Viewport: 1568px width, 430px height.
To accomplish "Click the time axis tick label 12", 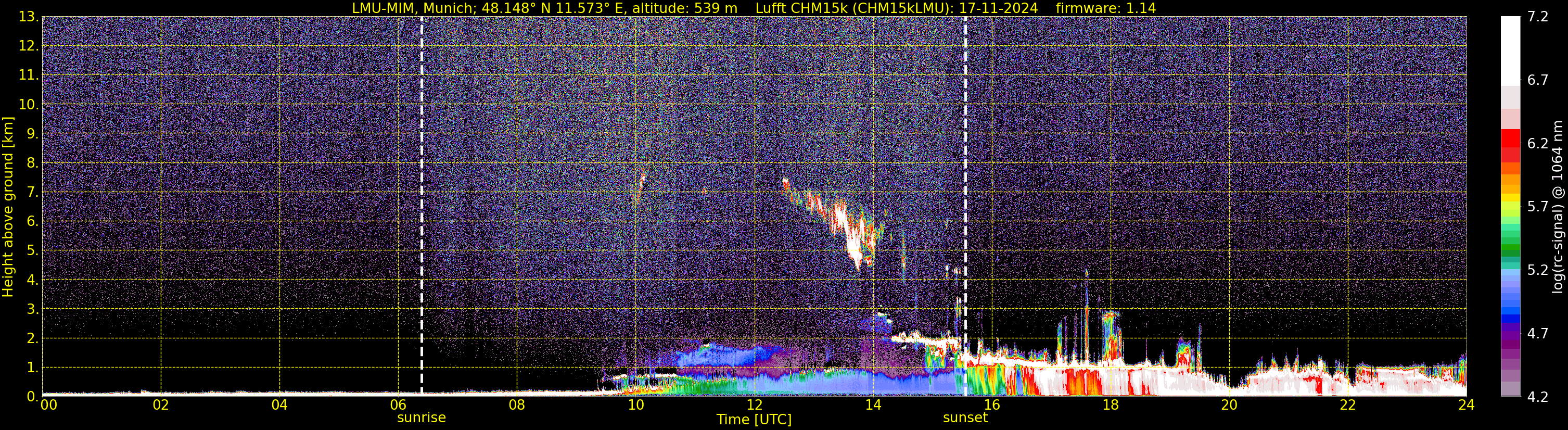I will [754, 405].
